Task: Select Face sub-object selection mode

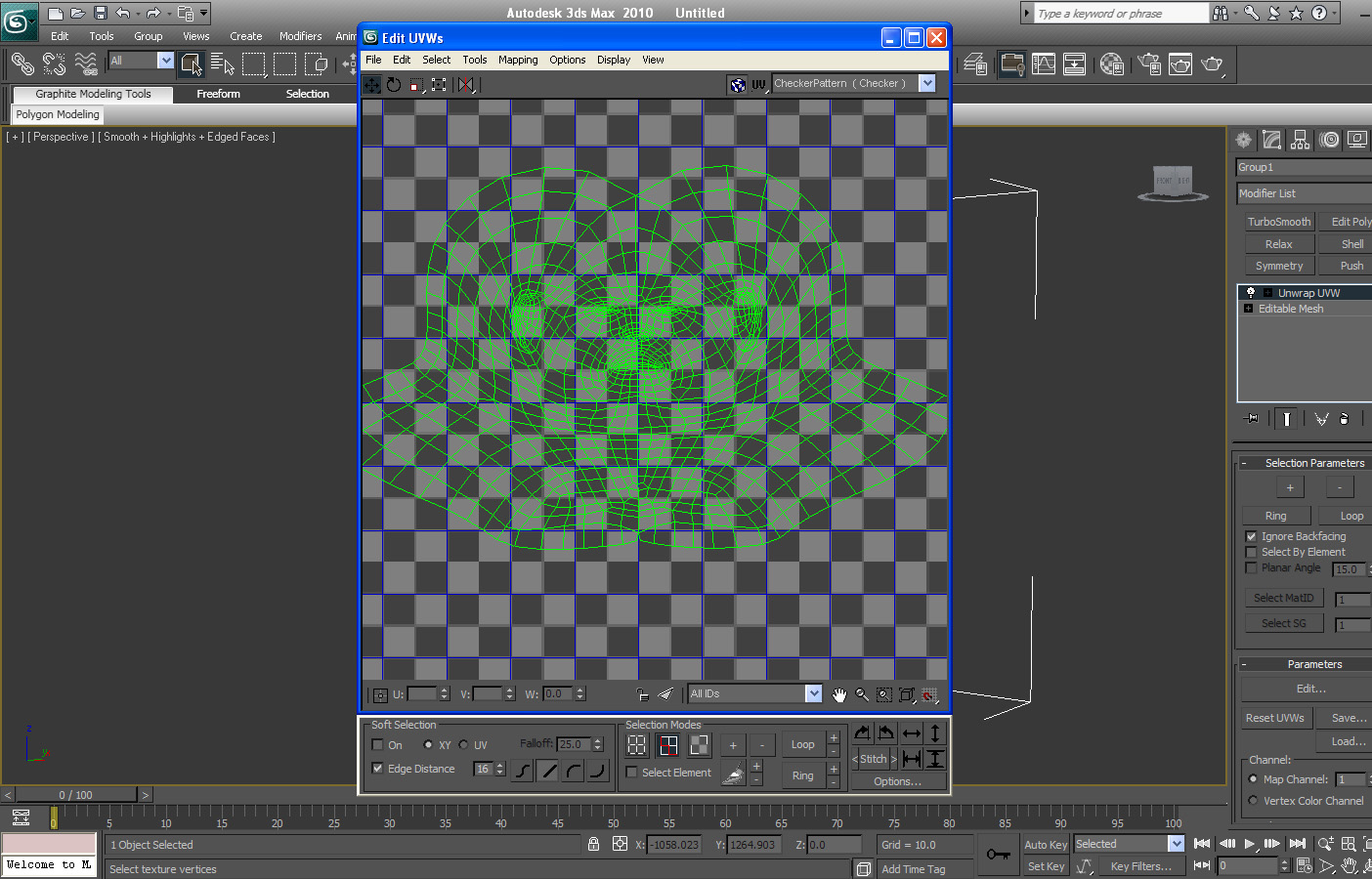Action: tap(700, 745)
